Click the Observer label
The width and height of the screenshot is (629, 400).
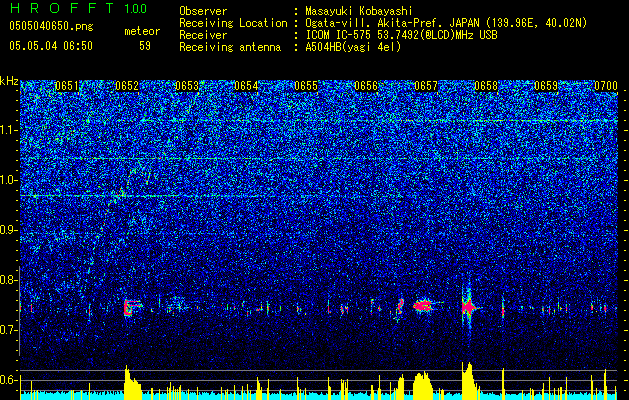pyautogui.click(x=203, y=11)
